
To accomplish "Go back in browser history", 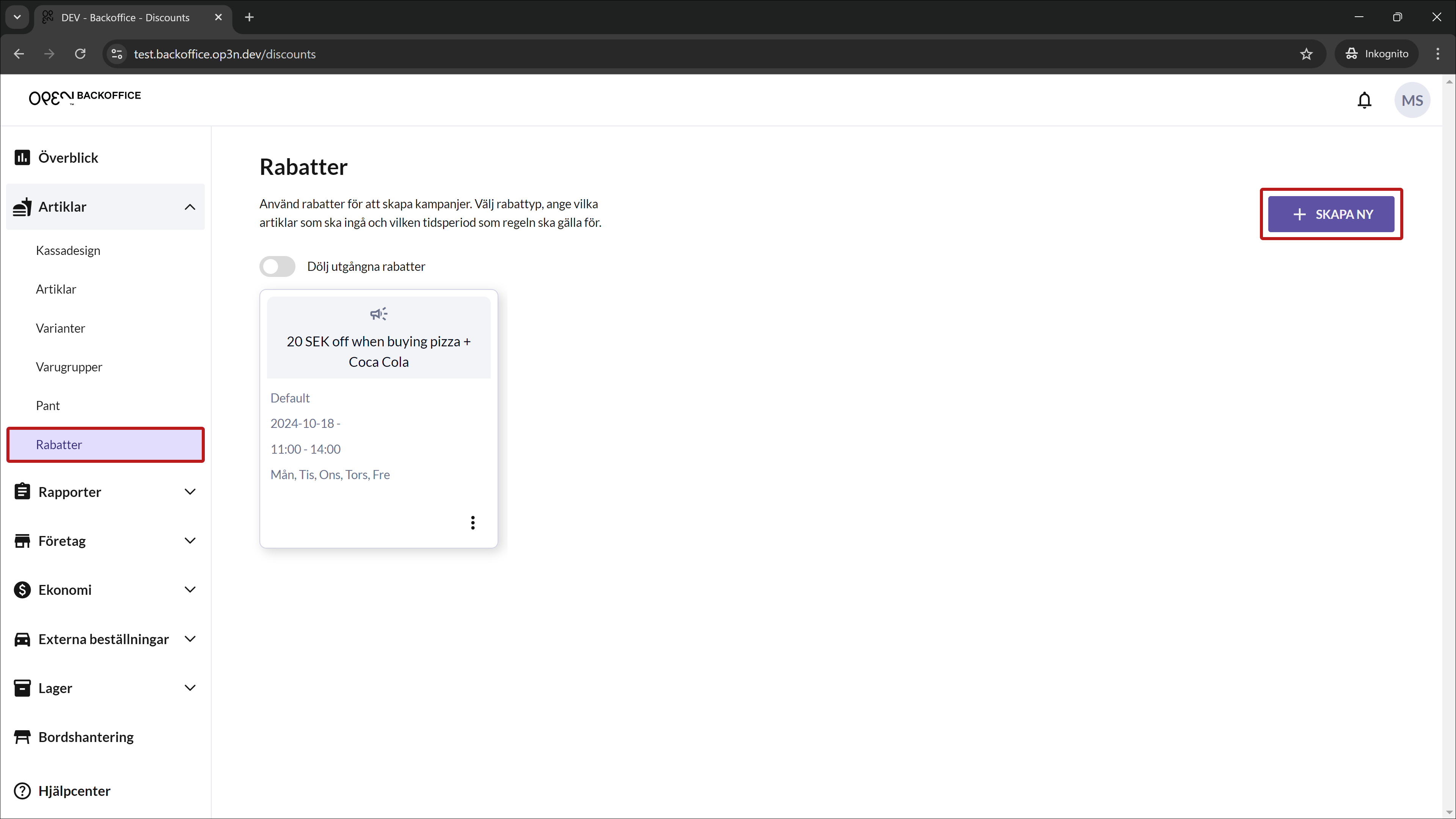I will (19, 54).
